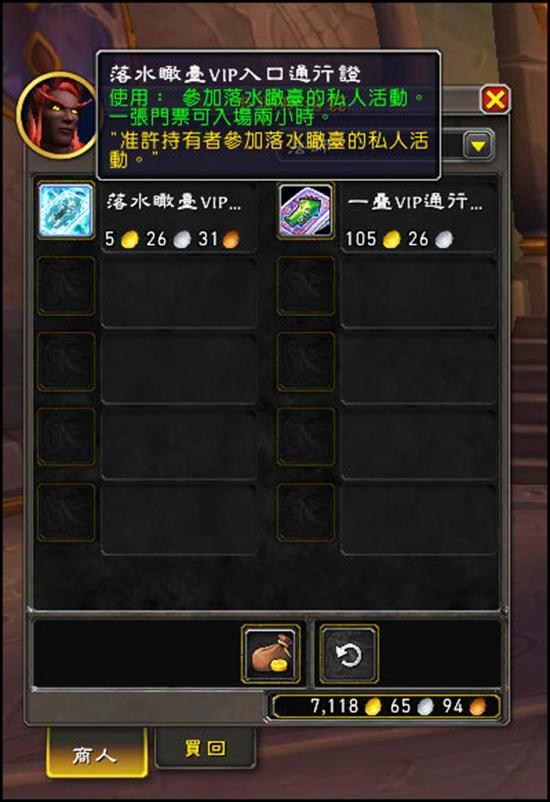Click the gold coin icon in money bar
The height and width of the screenshot is (802, 550).
click(373, 707)
